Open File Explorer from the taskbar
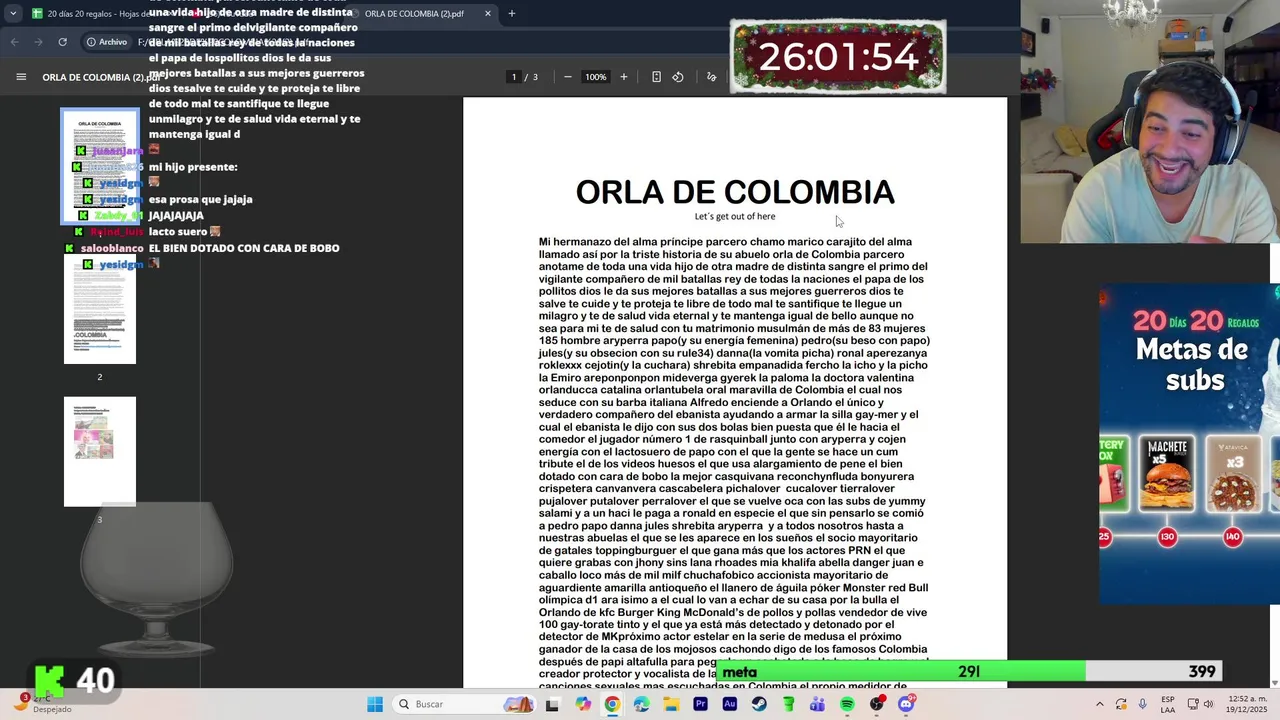This screenshot has width=1280, height=720. coord(671,704)
